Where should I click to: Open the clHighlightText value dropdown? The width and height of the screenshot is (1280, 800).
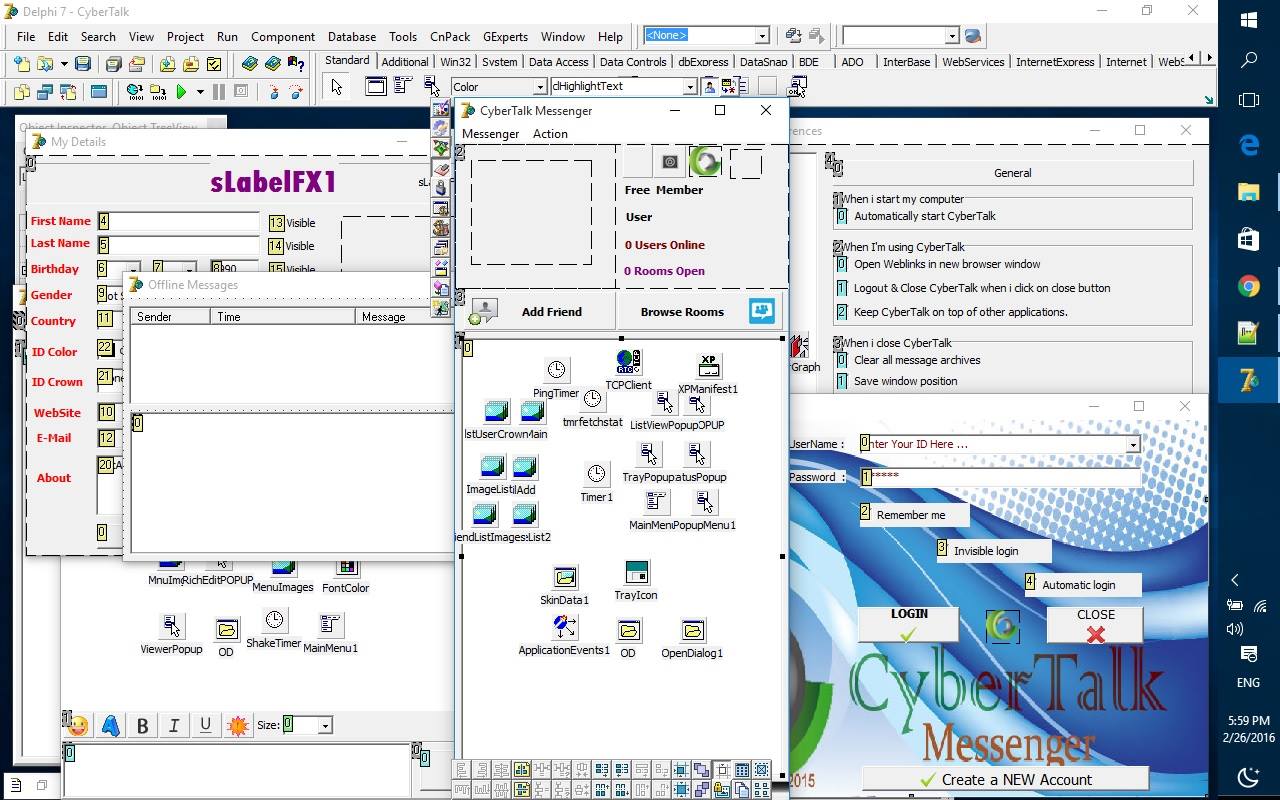click(x=689, y=87)
